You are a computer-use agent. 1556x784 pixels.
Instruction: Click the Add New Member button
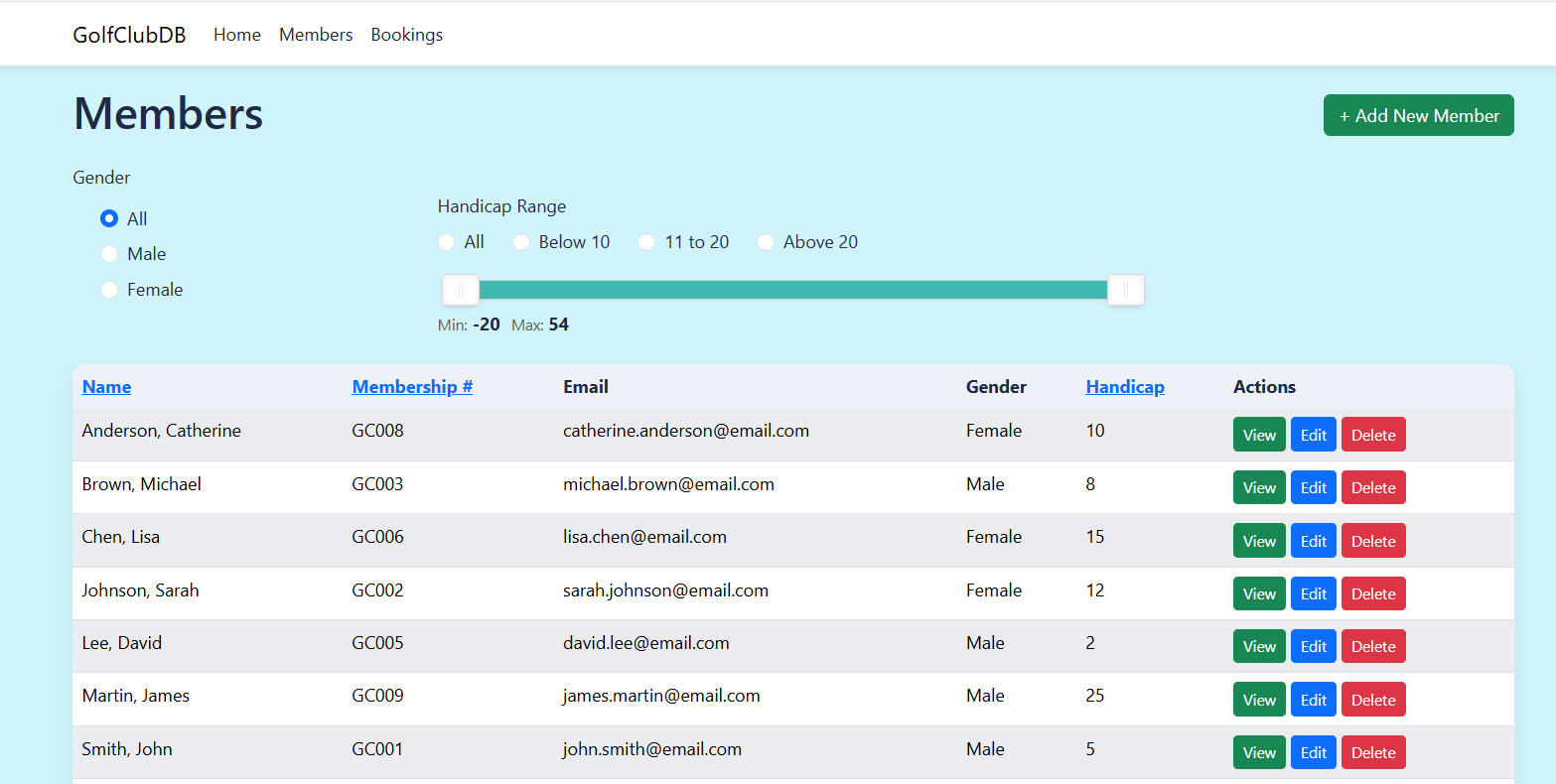(x=1419, y=115)
